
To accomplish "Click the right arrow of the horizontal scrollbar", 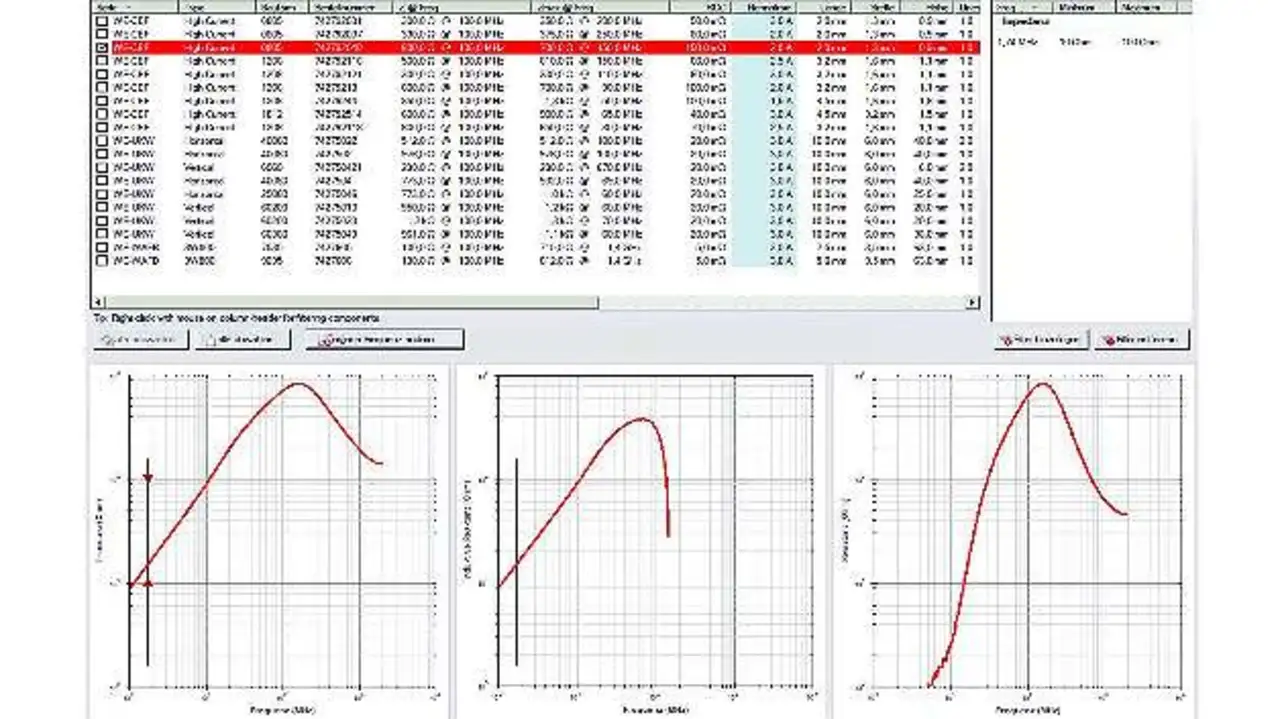I will 974,302.
